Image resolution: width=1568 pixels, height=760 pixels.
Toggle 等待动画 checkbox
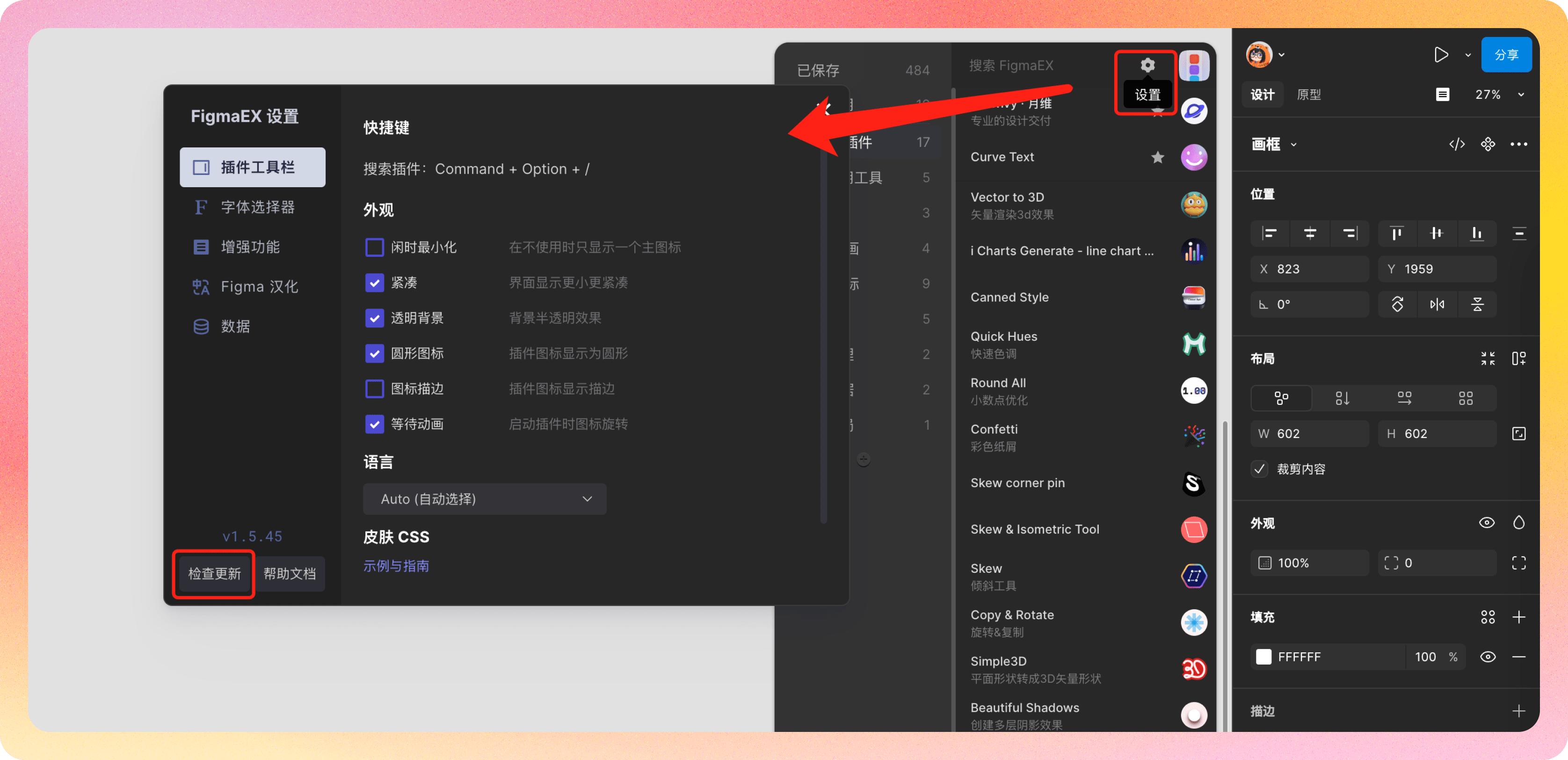(374, 424)
